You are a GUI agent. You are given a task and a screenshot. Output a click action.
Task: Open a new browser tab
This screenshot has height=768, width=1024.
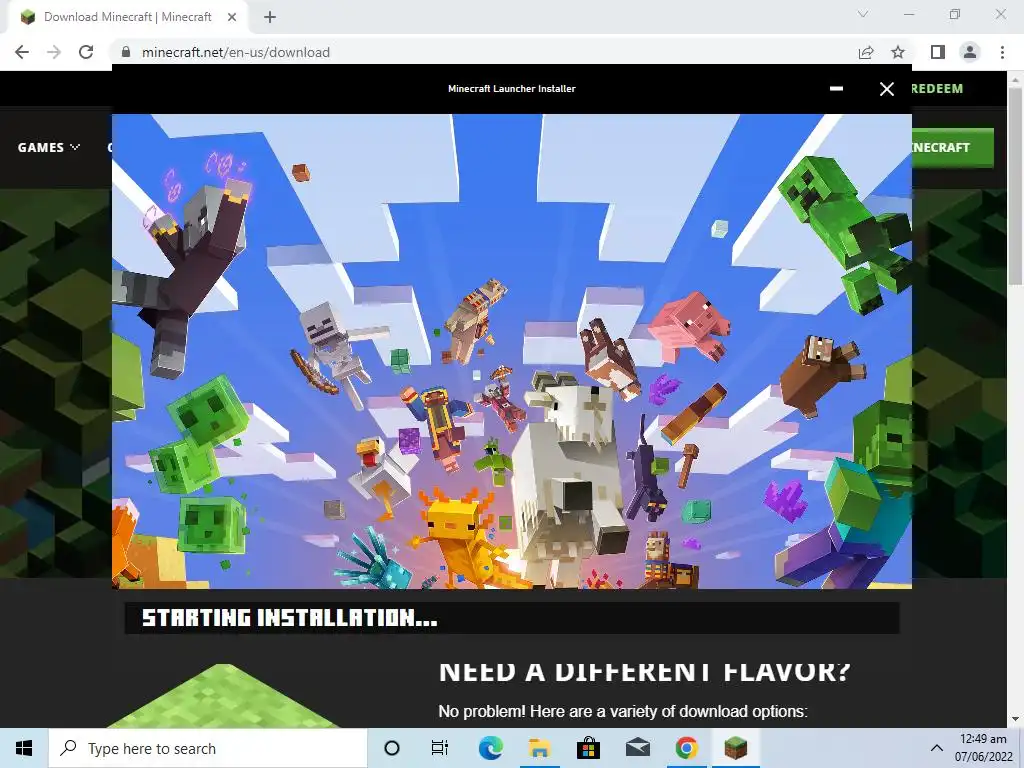pos(270,17)
